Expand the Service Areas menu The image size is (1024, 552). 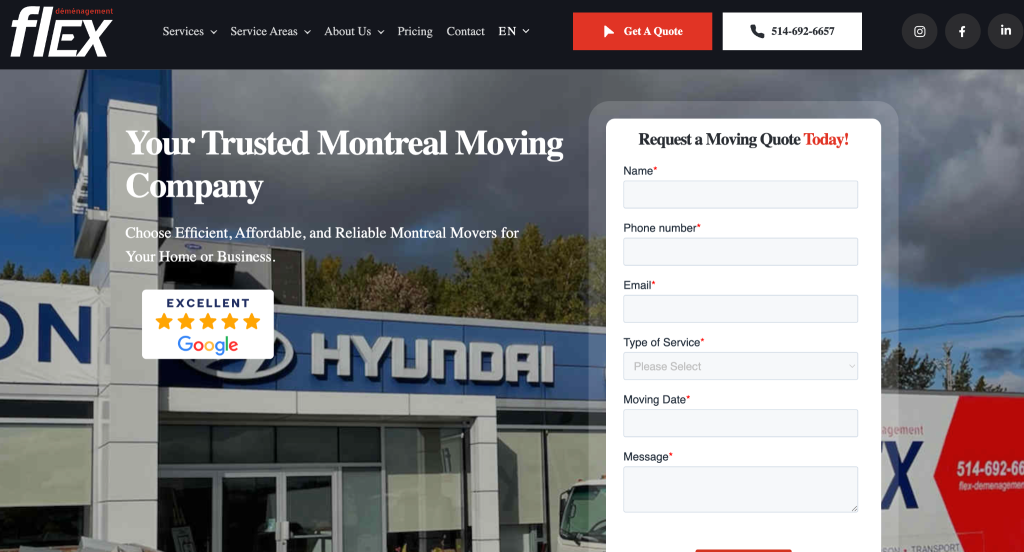coord(270,31)
